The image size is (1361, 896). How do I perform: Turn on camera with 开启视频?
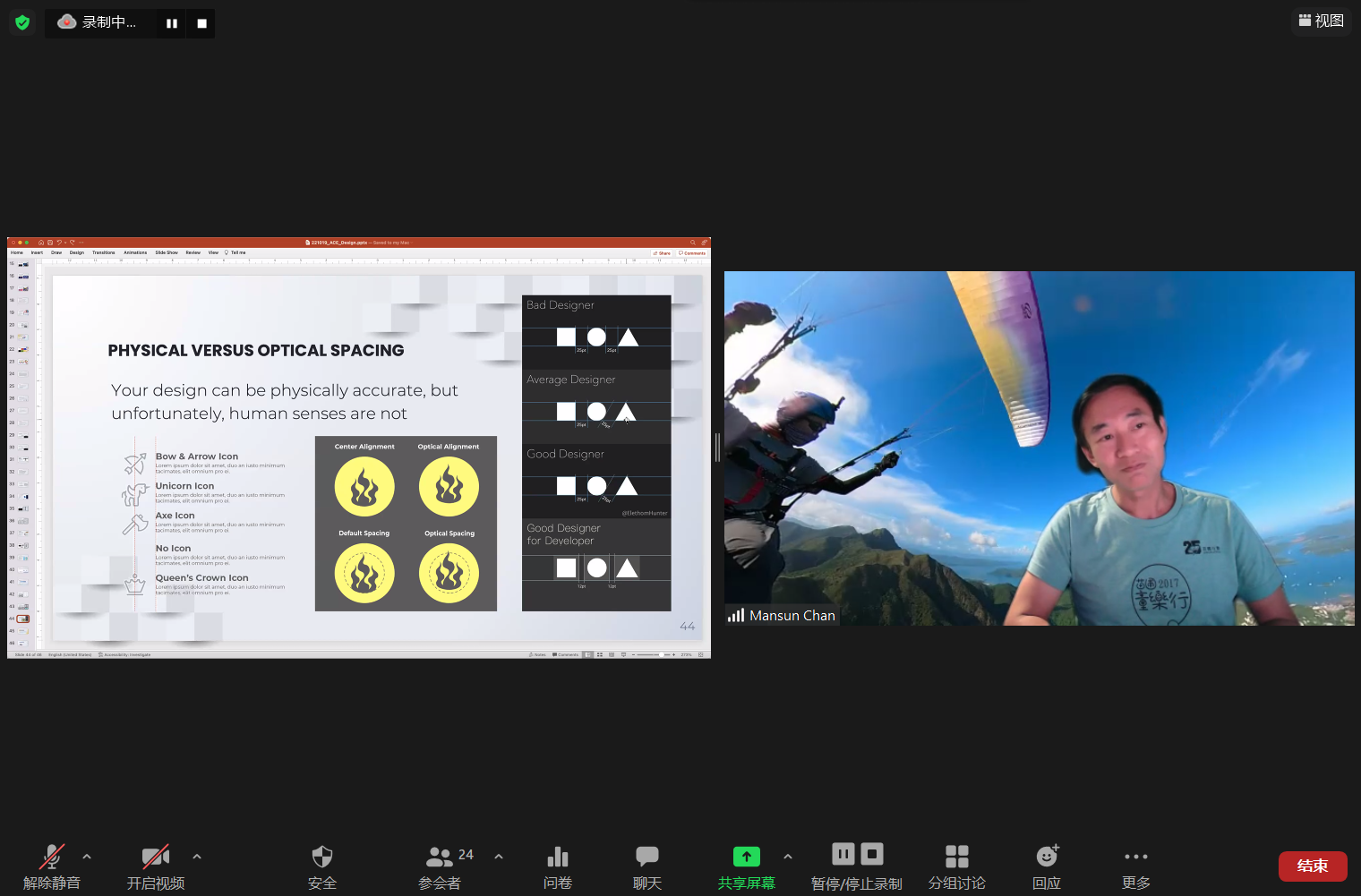point(156,866)
